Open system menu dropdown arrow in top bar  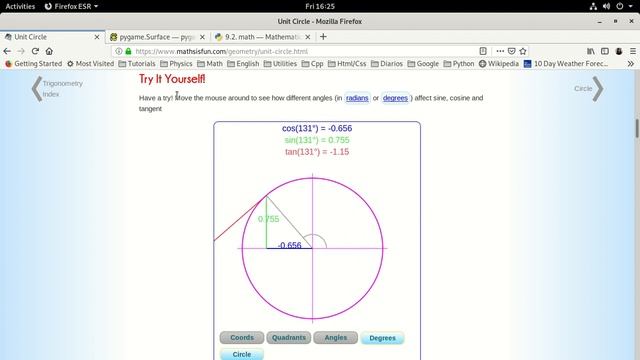631,7
